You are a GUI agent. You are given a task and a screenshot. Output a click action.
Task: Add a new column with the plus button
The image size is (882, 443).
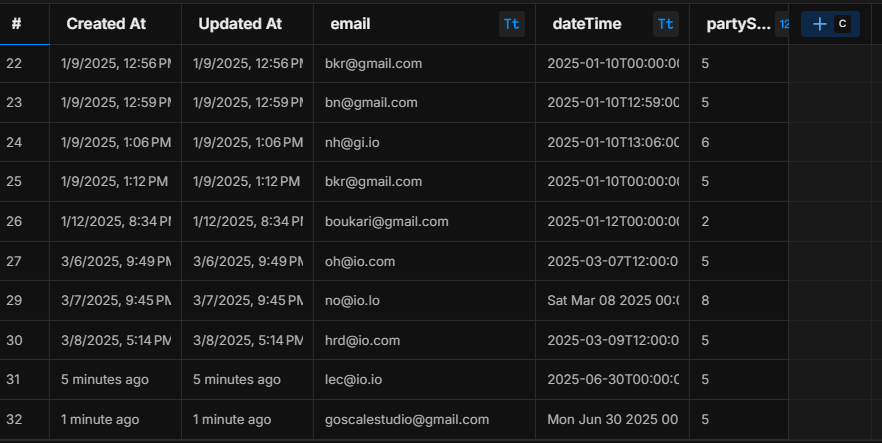coord(830,24)
